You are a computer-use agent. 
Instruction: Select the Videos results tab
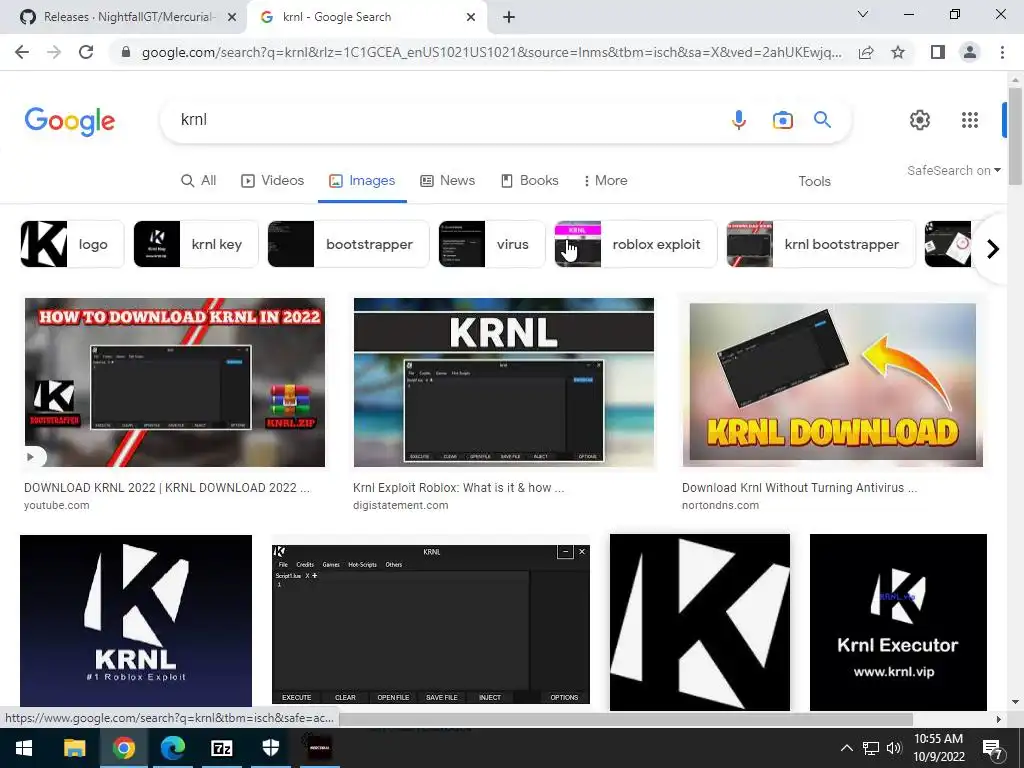[272, 181]
